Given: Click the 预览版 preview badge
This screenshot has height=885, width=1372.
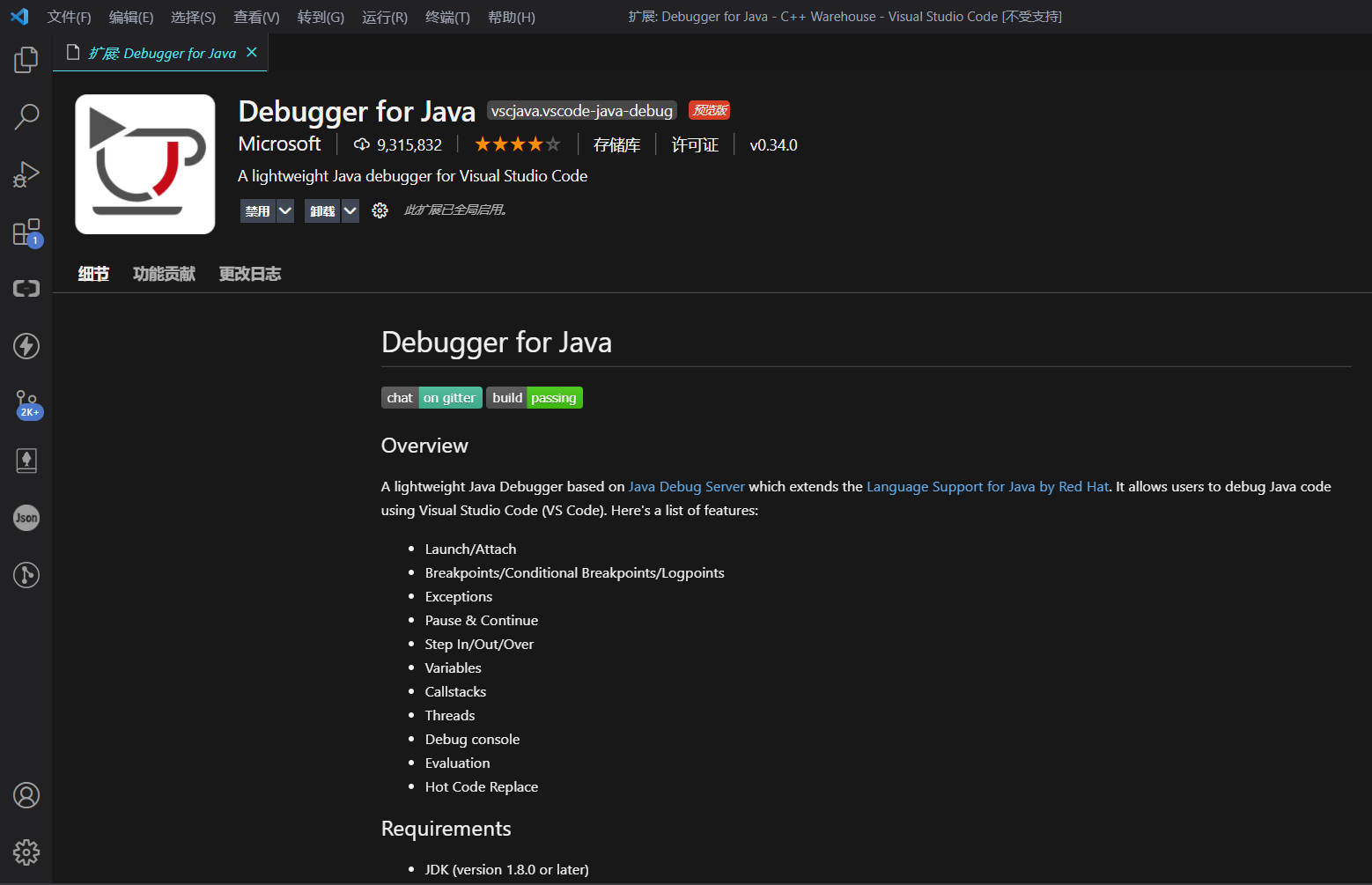Looking at the screenshot, I should tap(710, 110).
